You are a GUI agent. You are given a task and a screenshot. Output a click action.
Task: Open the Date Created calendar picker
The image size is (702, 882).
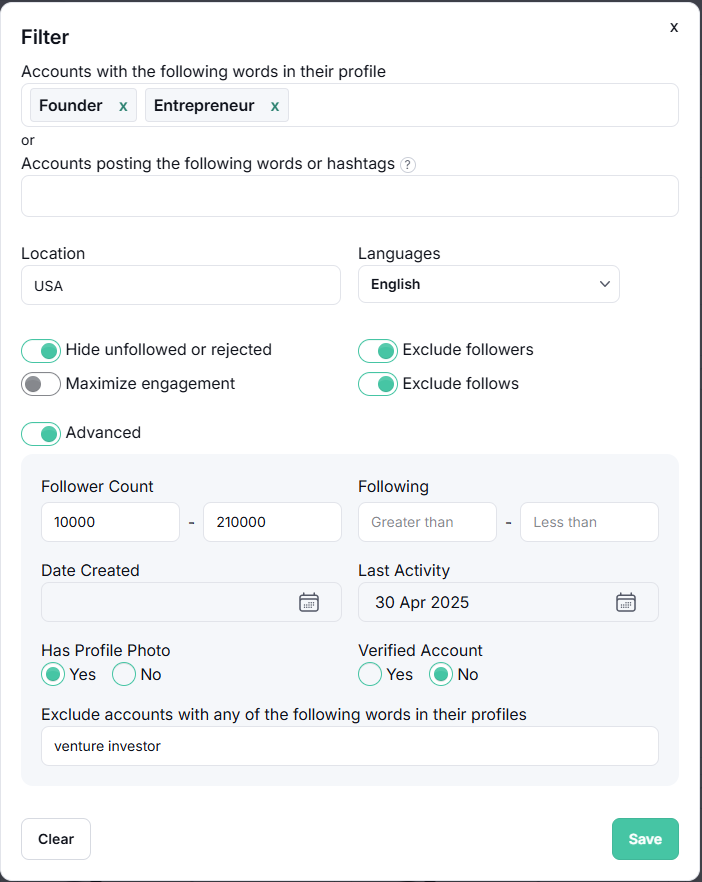point(309,602)
